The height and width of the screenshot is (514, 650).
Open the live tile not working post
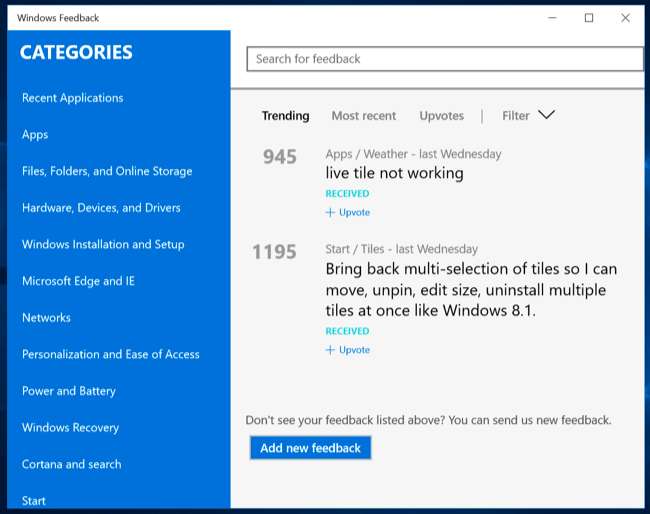click(394, 173)
